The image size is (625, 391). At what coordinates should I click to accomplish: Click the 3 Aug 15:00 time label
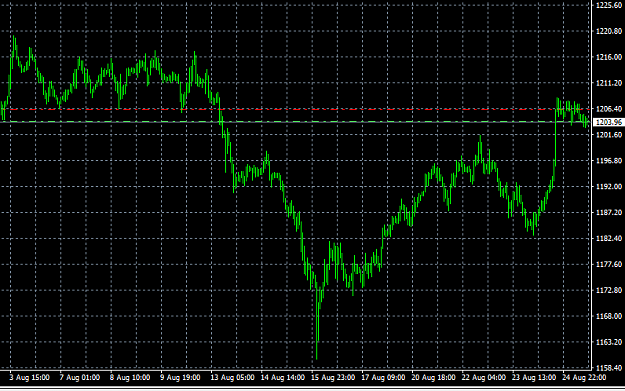tap(30, 377)
